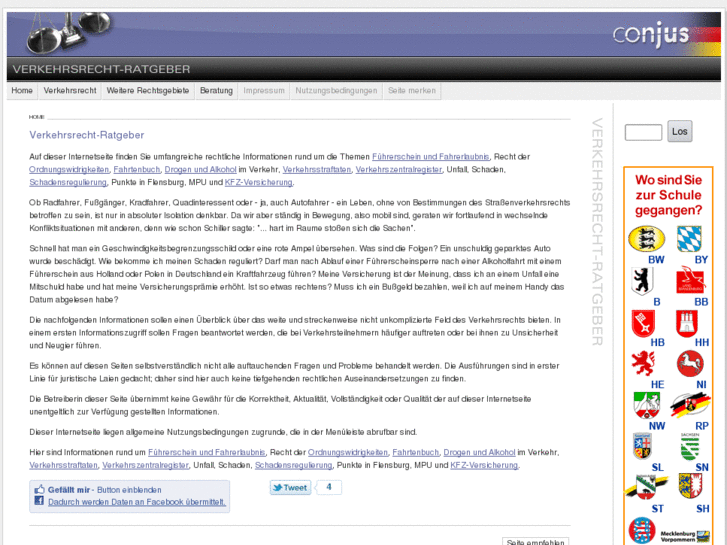Open Drogen und Alkohol link in first paragraph
The width and height of the screenshot is (727, 545).
(200, 170)
